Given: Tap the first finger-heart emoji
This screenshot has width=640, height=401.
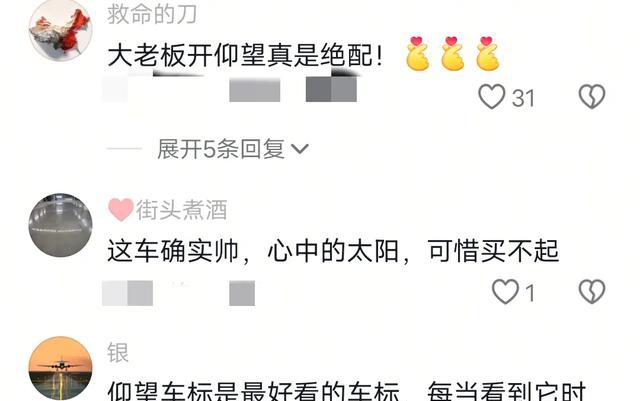Looking at the screenshot, I should pyautogui.click(x=418, y=53).
